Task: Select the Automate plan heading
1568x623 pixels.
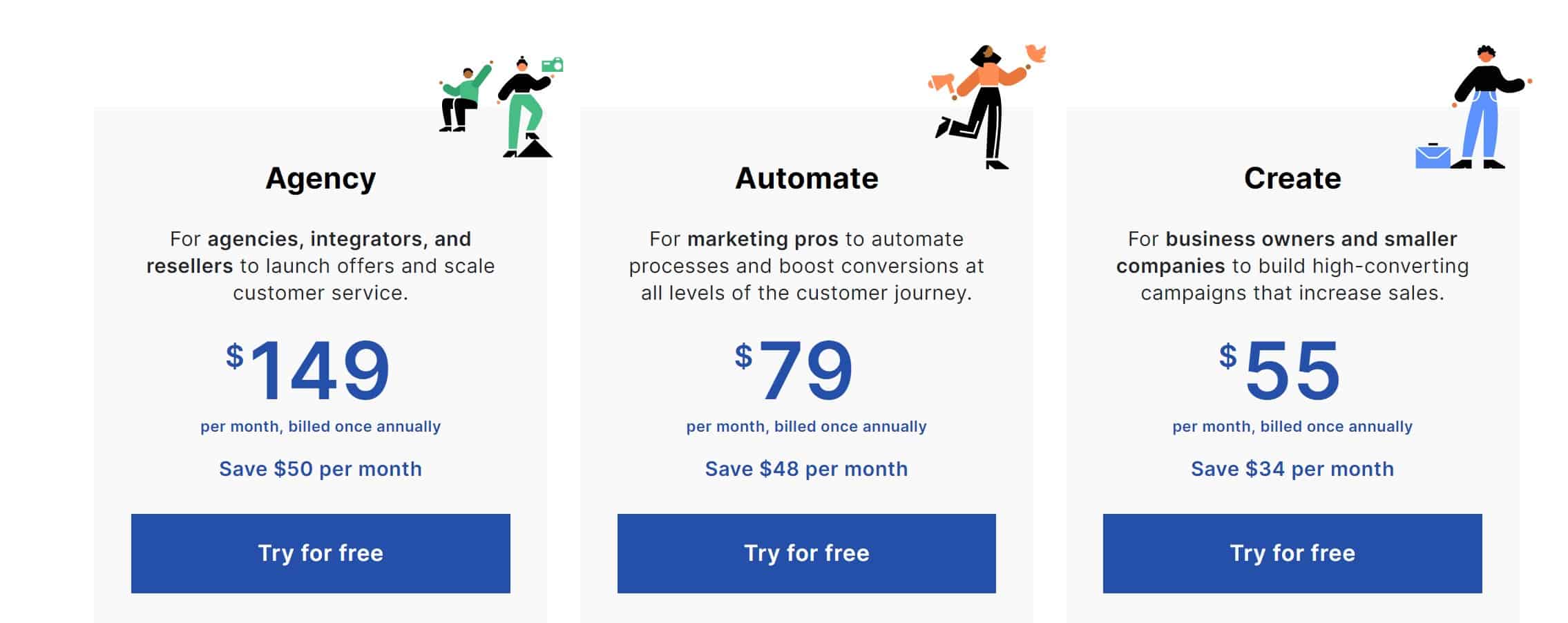Action: pos(806,178)
